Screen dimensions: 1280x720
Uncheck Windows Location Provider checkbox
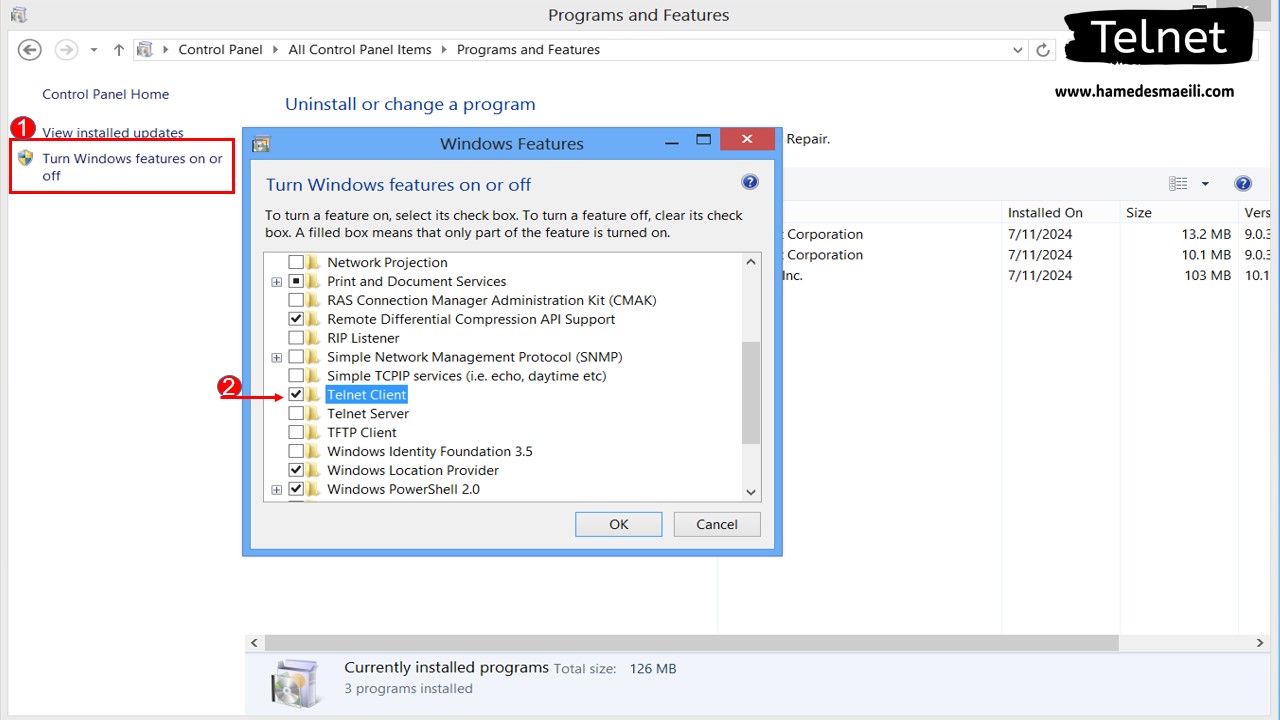(296, 470)
